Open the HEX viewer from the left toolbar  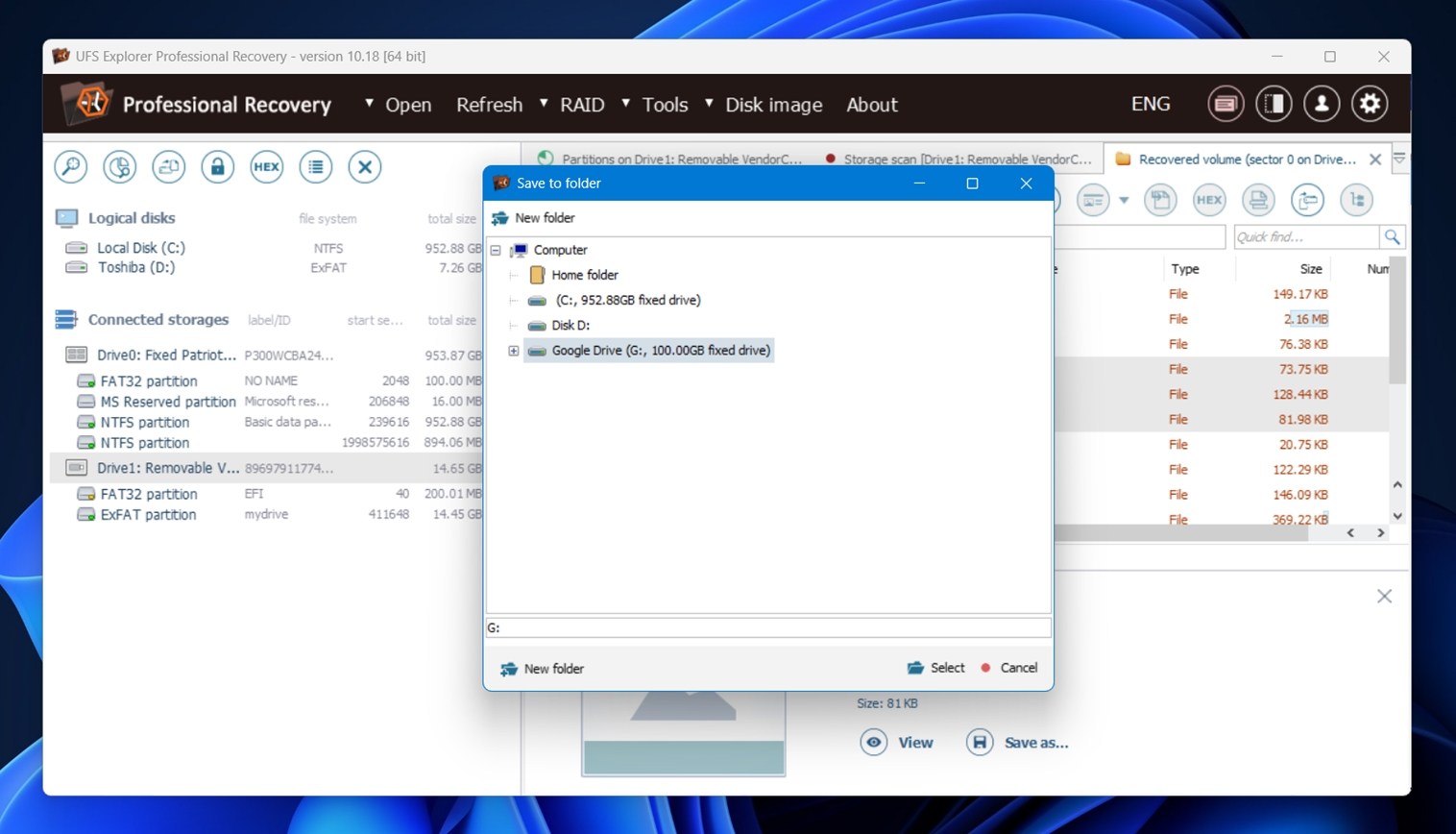[x=266, y=166]
